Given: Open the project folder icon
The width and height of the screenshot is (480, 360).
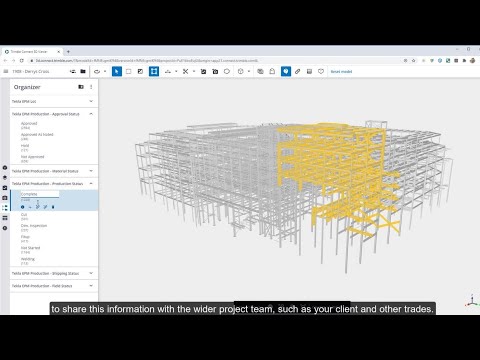Looking at the screenshot, I should pos(83,71).
